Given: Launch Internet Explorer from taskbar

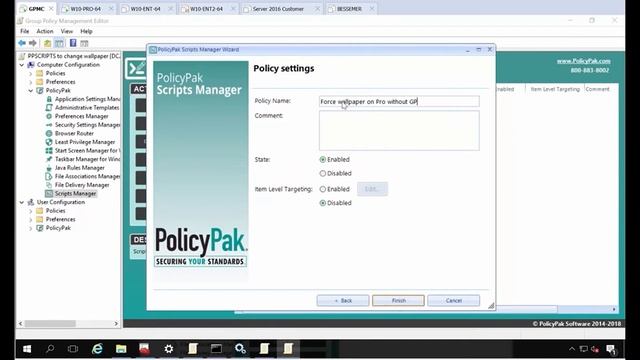Looking at the screenshot, I should point(97,349).
